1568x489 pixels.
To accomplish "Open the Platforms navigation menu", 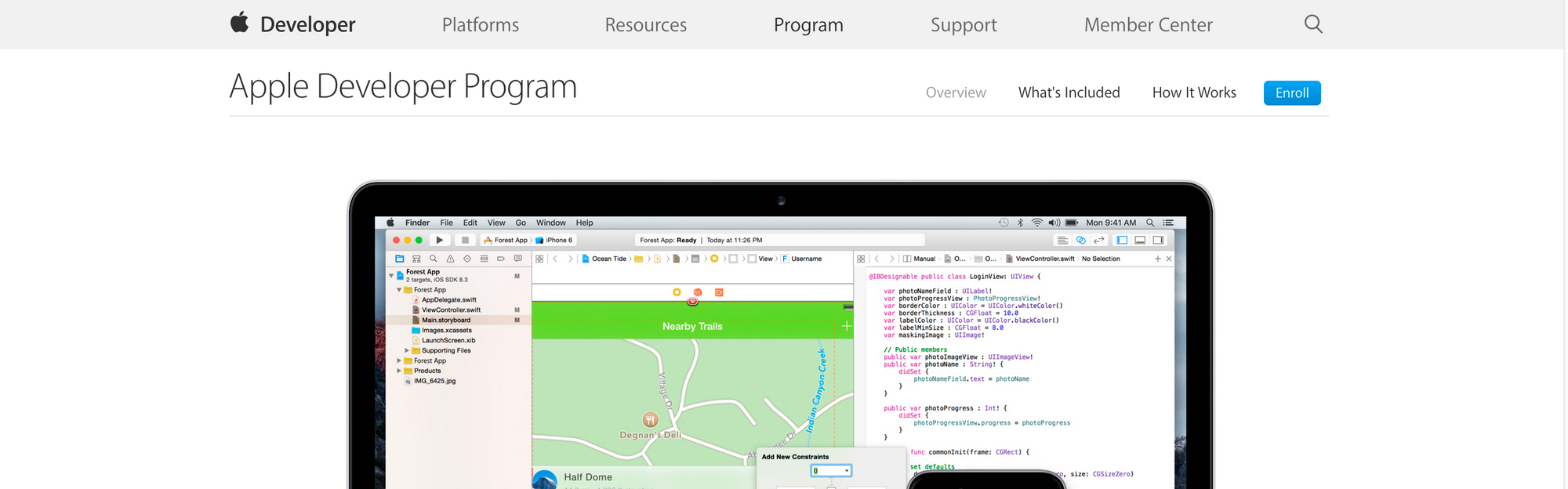I will coord(480,25).
